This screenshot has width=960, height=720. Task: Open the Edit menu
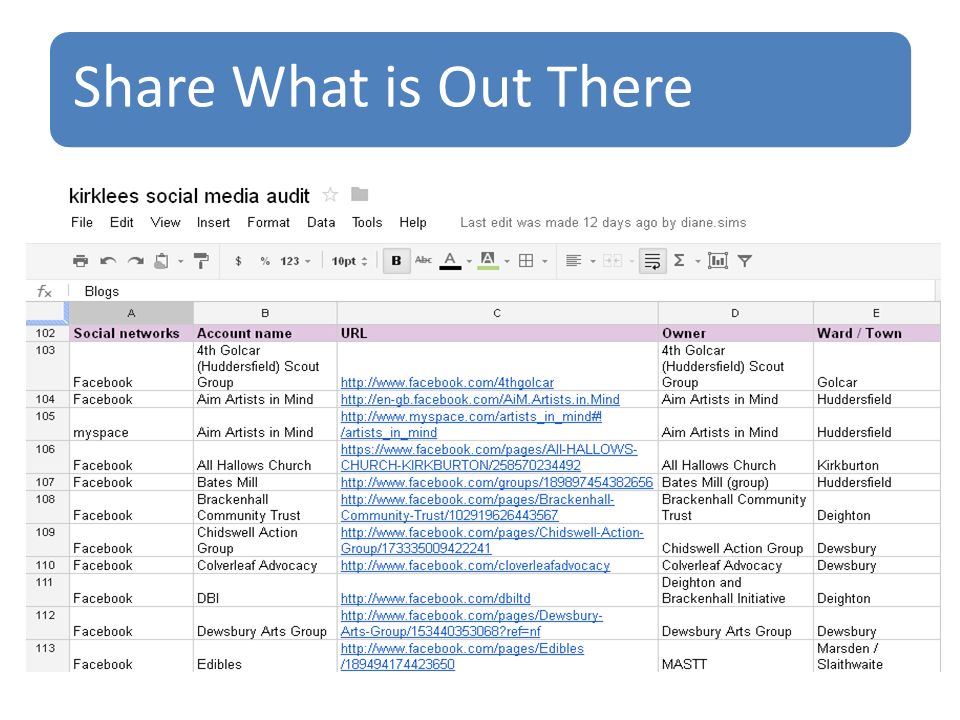click(121, 223)
